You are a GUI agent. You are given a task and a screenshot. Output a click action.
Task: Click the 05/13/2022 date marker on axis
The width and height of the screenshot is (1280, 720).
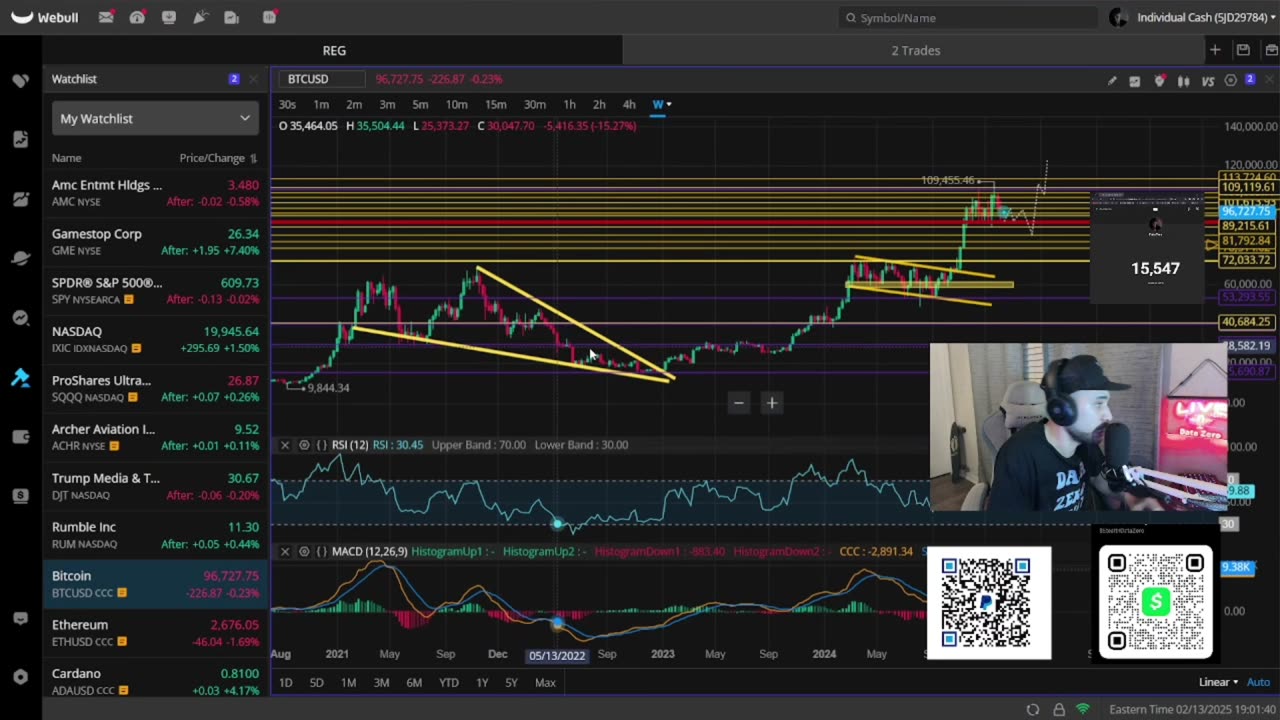tap(557, 655)
